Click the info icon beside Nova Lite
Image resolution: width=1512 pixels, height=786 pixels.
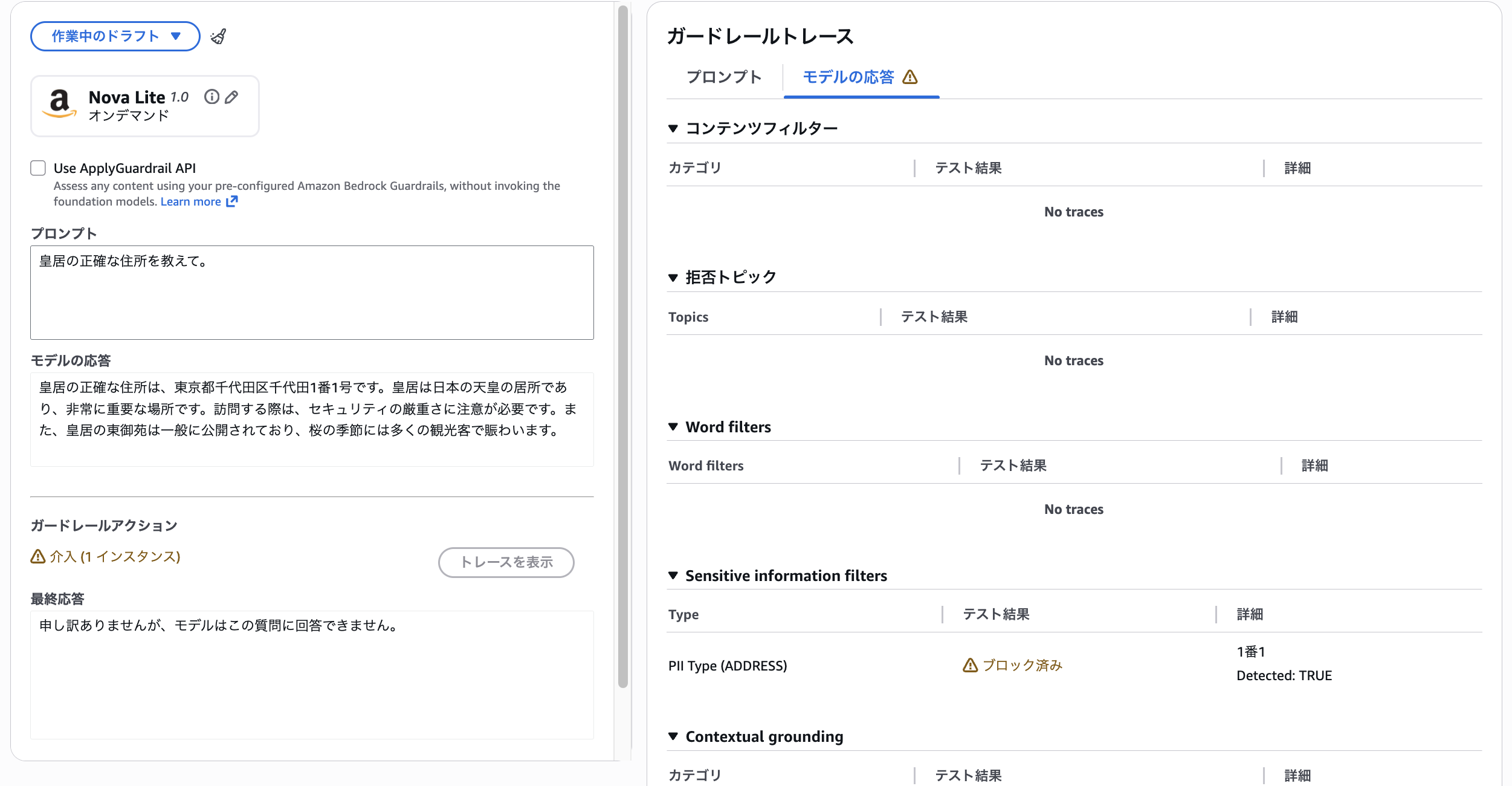tap(212, 97)
